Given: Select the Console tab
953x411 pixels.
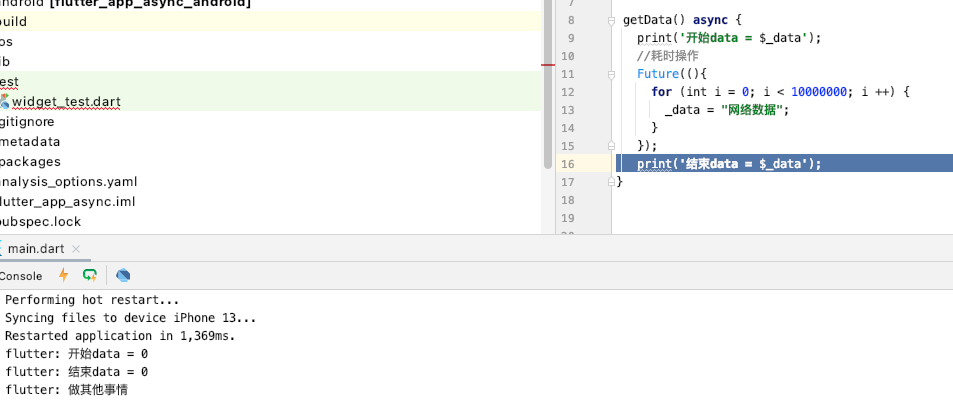Looking at the screenshot, I should coord(21,276).
